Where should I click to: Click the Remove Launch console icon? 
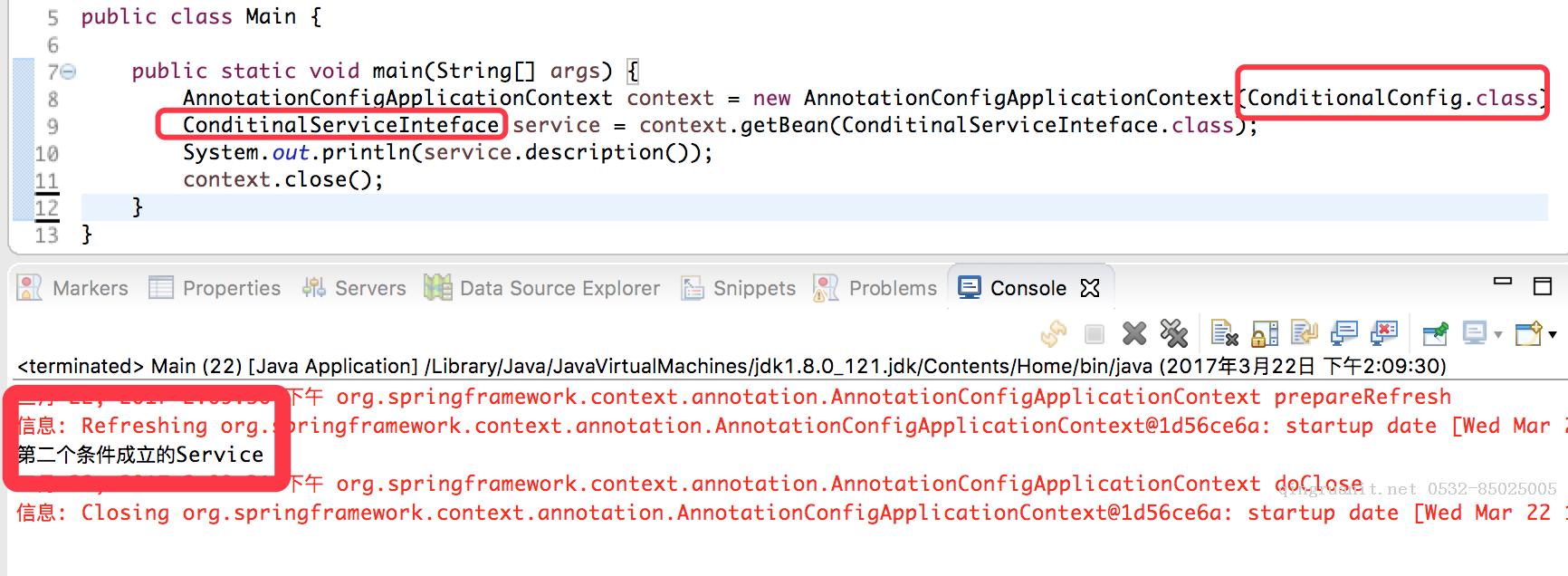tap(1134, 334)
